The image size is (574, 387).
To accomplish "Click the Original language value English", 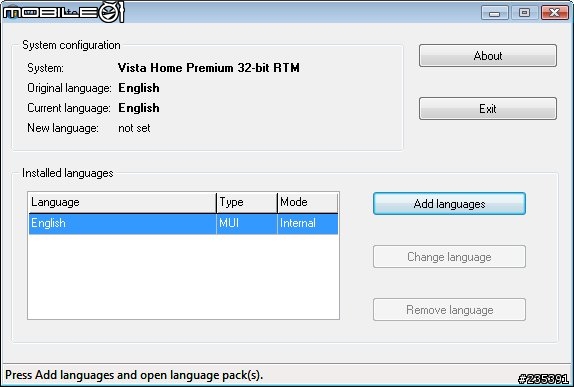I will coord(139,88).
